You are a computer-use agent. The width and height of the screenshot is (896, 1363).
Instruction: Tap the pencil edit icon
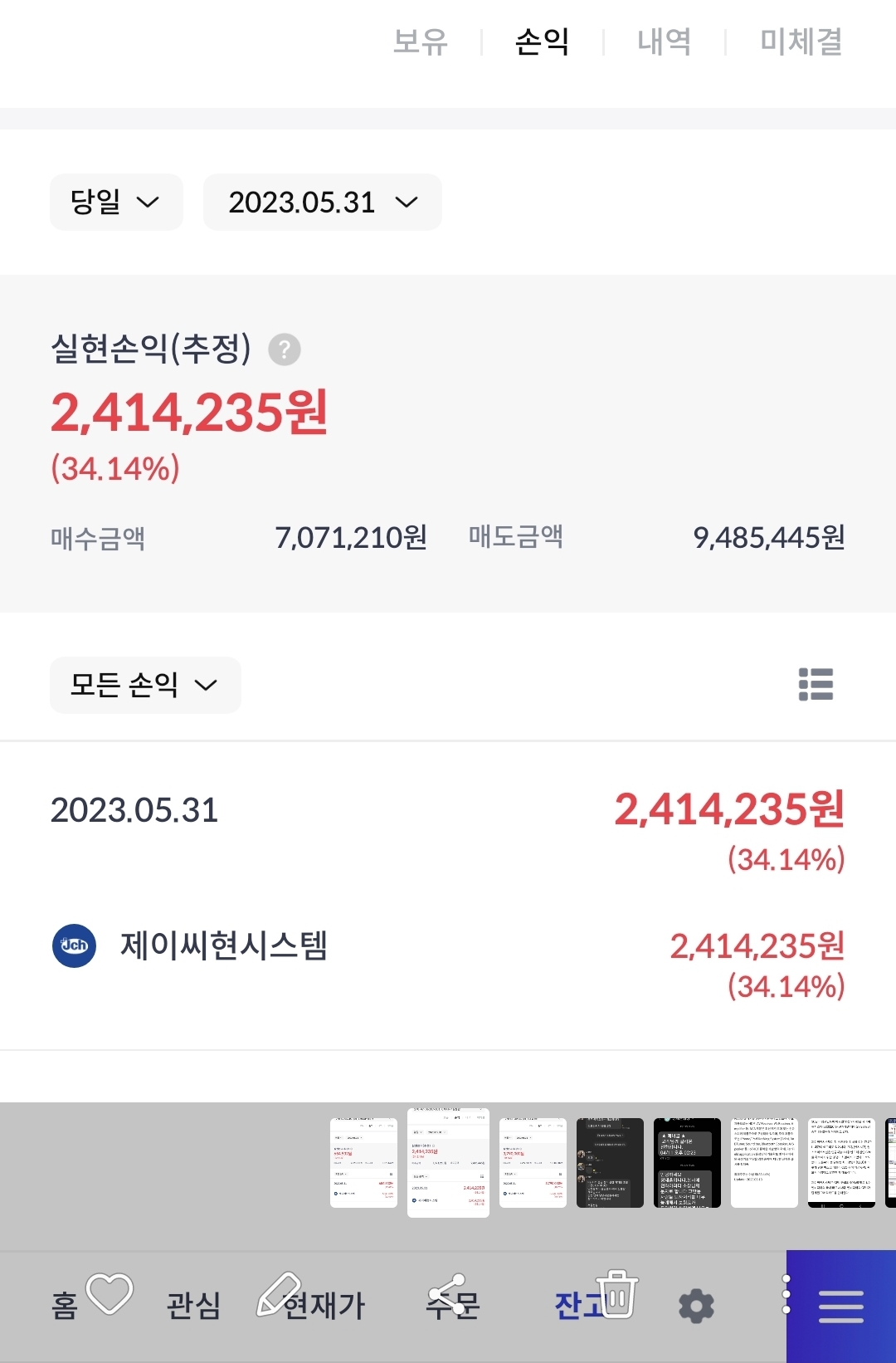(279, 1295)
